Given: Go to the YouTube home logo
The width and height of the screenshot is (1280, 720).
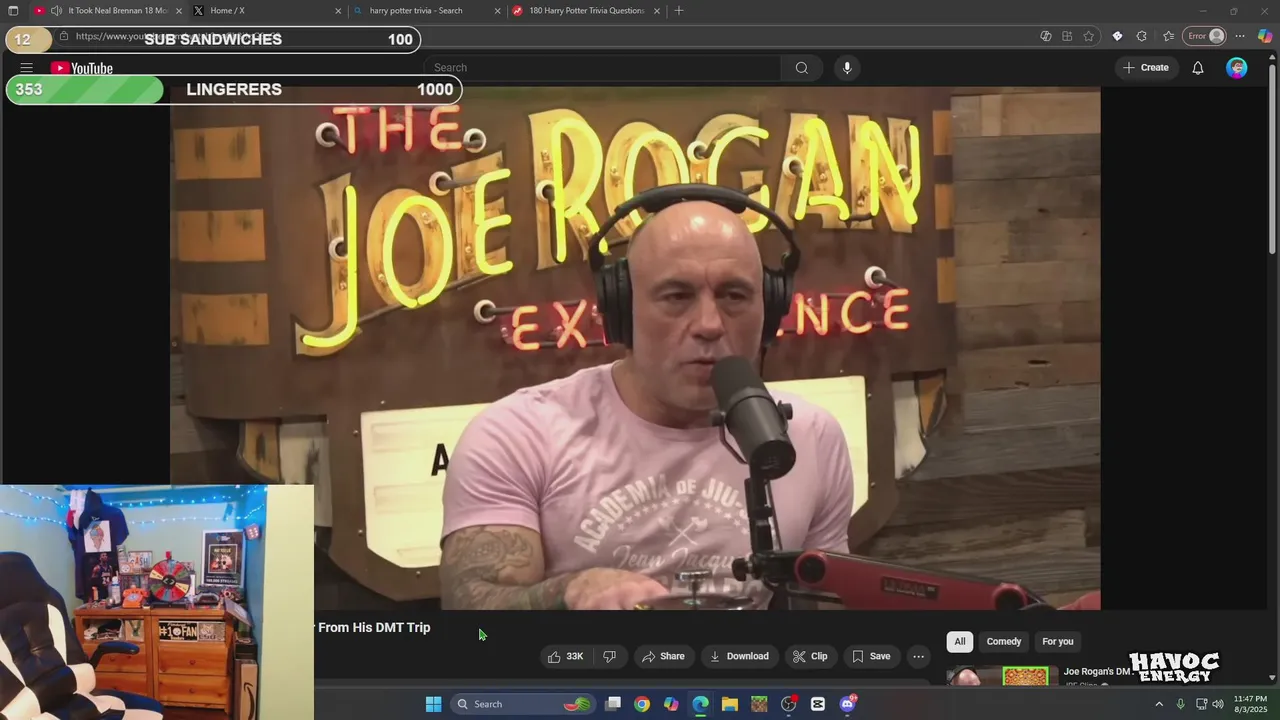Looking at the screenshot, I should pos(82,68).
